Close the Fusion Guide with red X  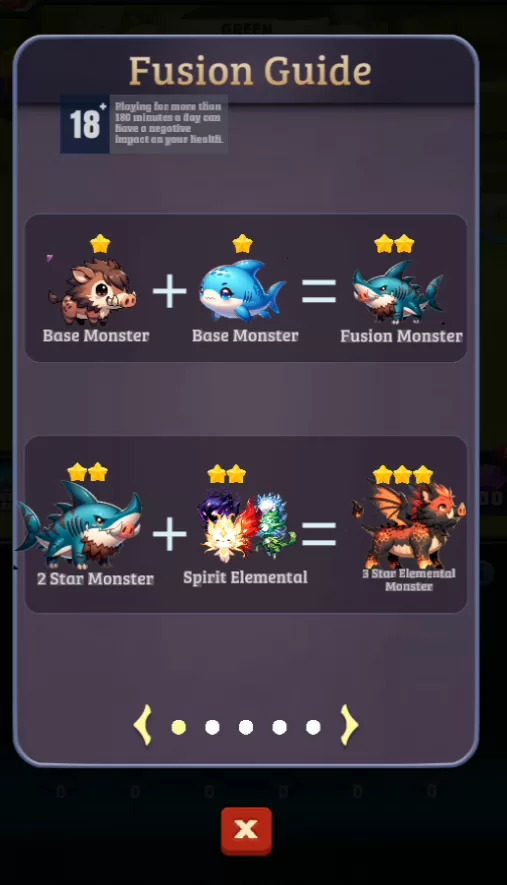click(246, 830)
